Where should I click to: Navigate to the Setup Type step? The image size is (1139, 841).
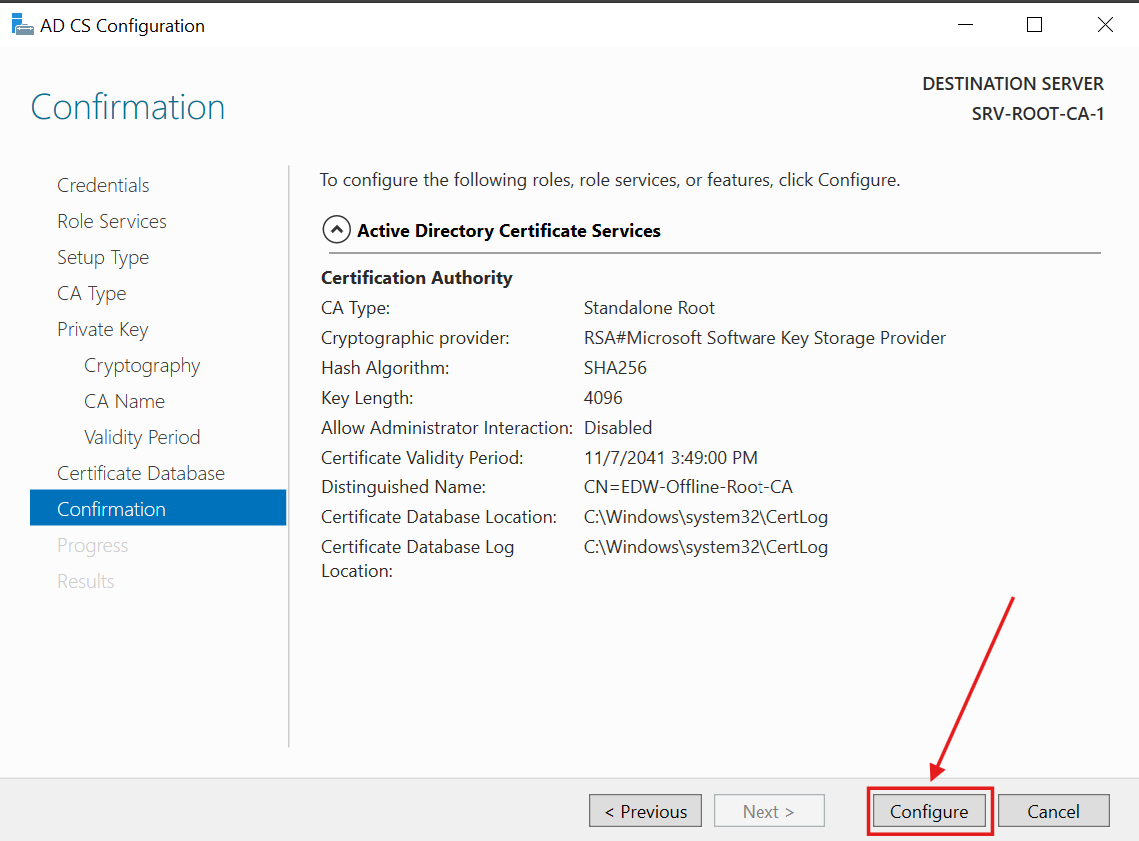point(103,257)
